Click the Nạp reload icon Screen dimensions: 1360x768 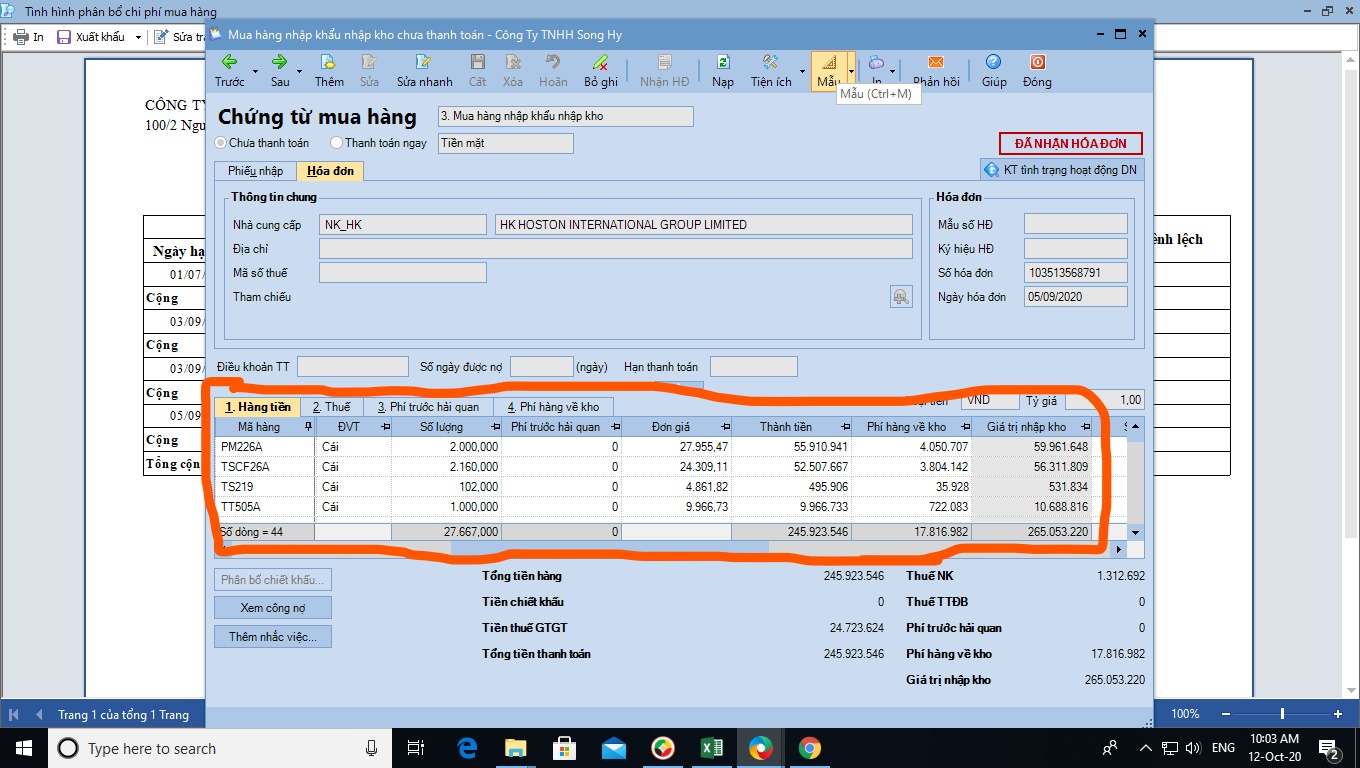click(x=722, y=62)
